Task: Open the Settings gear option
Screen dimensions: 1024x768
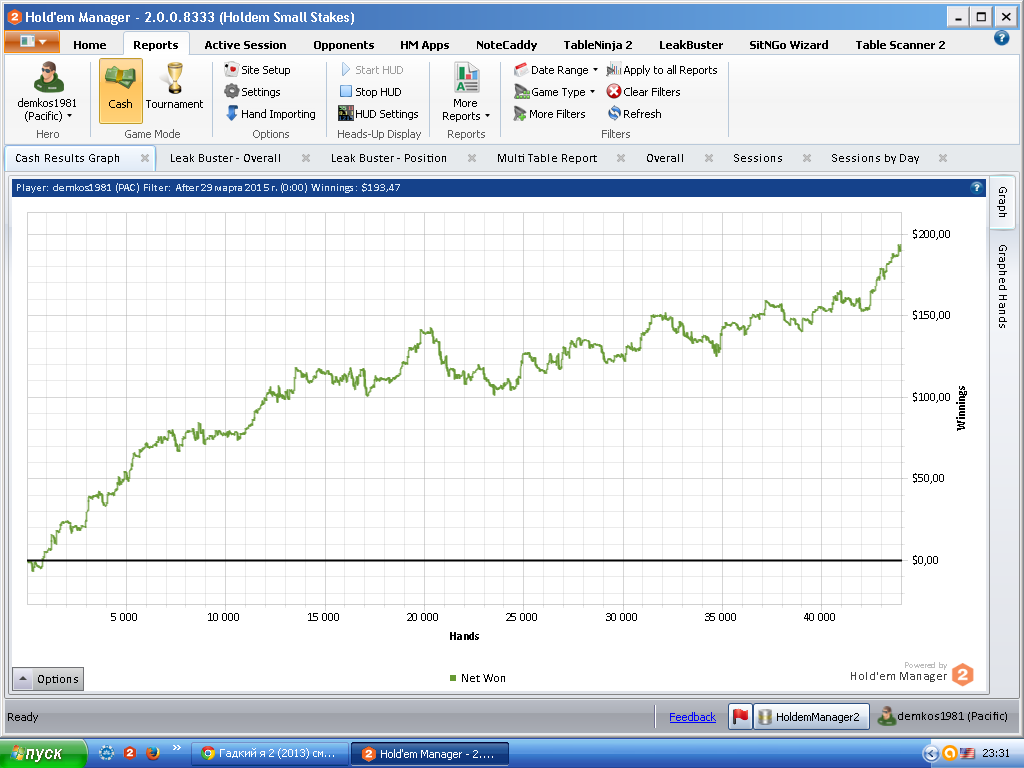Action: (x=252, y=92)
